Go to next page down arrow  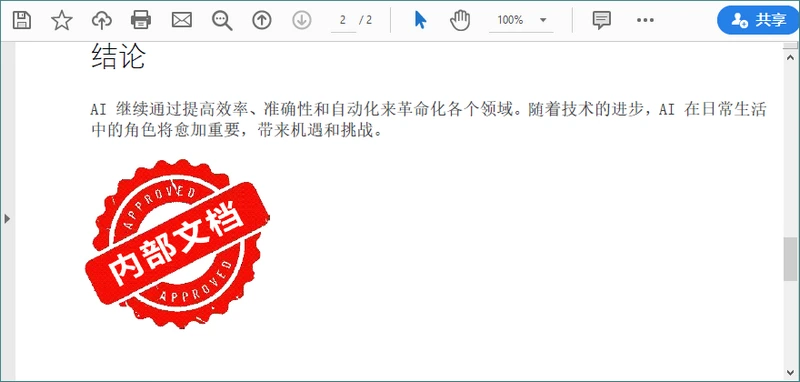pos(302,20)
